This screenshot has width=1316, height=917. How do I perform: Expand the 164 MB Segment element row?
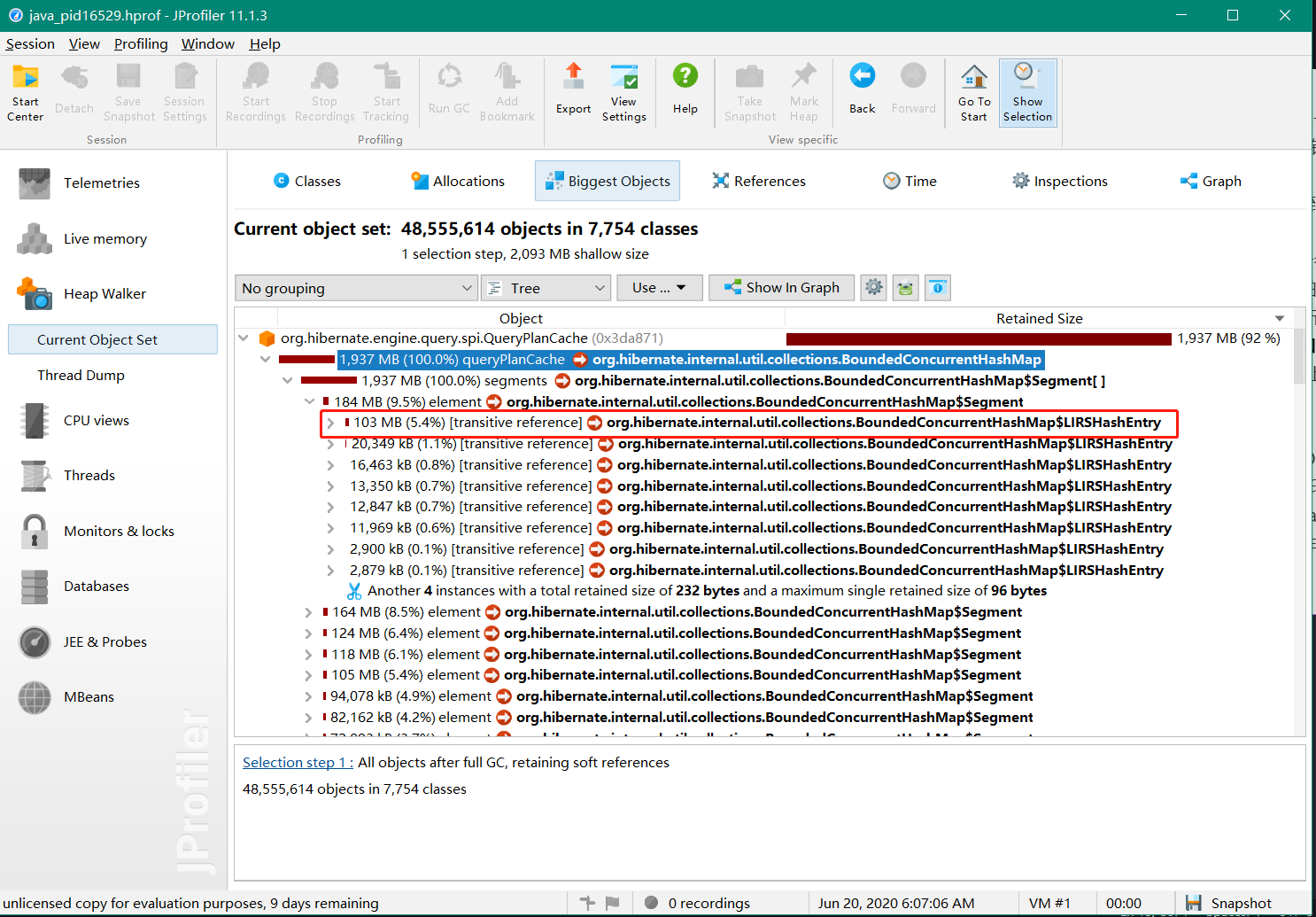point(308,612)
